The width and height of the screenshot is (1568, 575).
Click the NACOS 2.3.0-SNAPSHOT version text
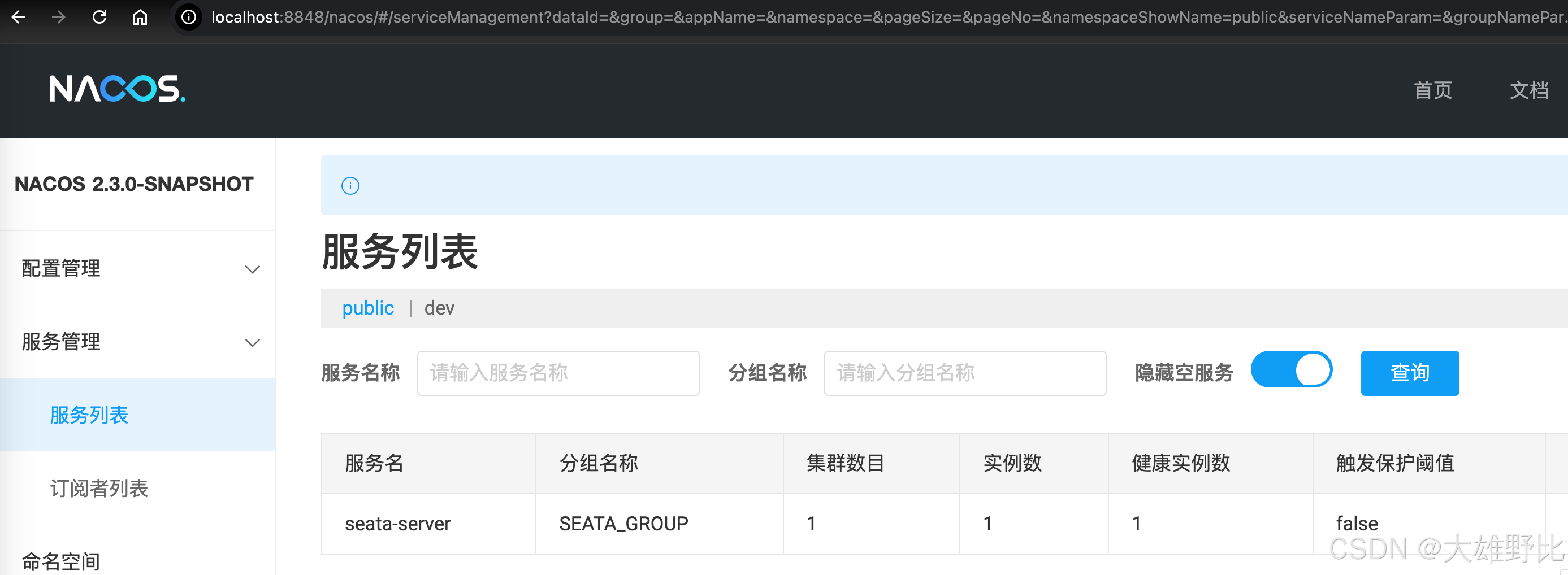point(133,184)
